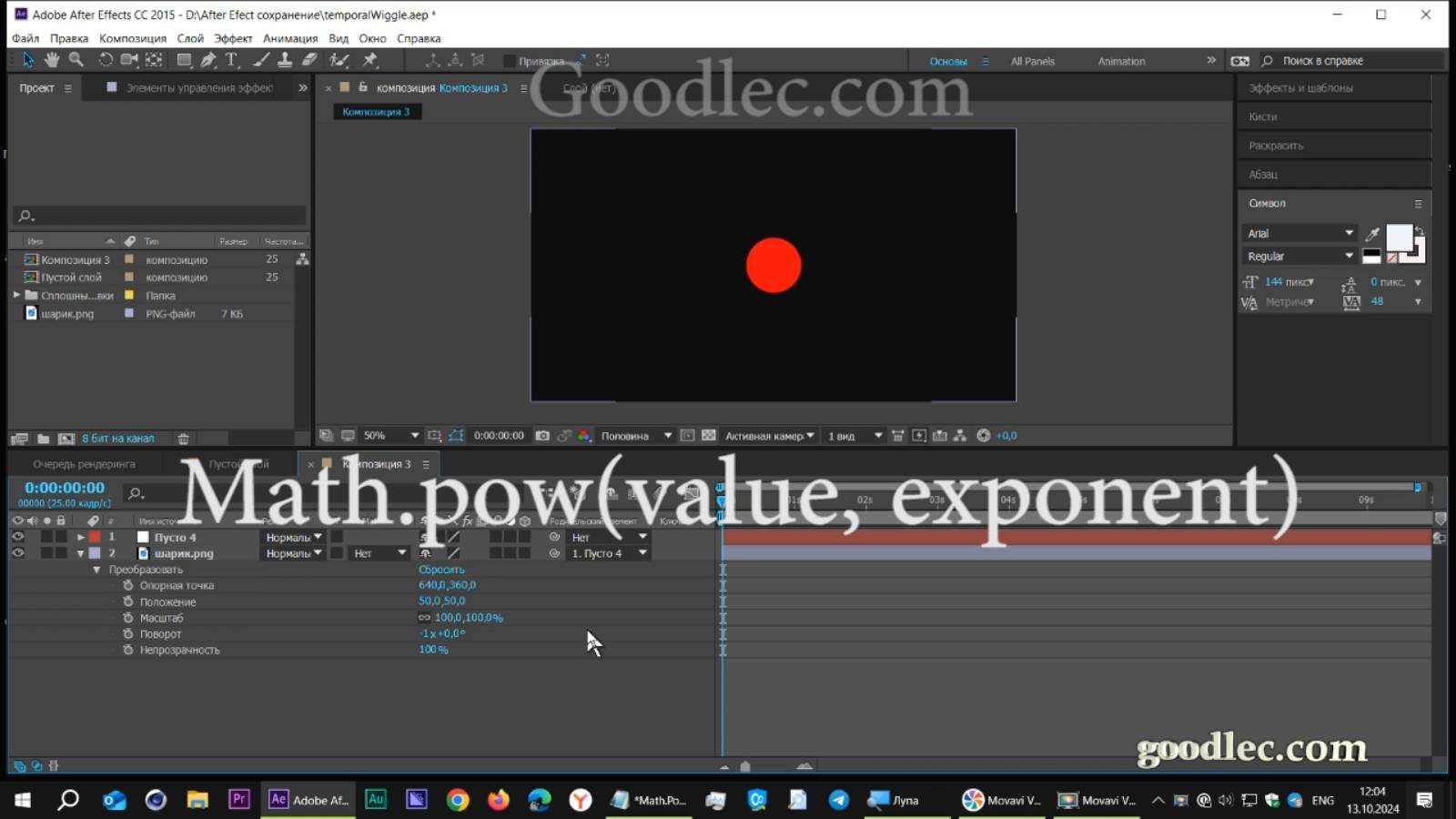Open the Arial font family dropdown
Image resolution: width=1456 pixels, height=819 pixels.
click(1299, 234)
